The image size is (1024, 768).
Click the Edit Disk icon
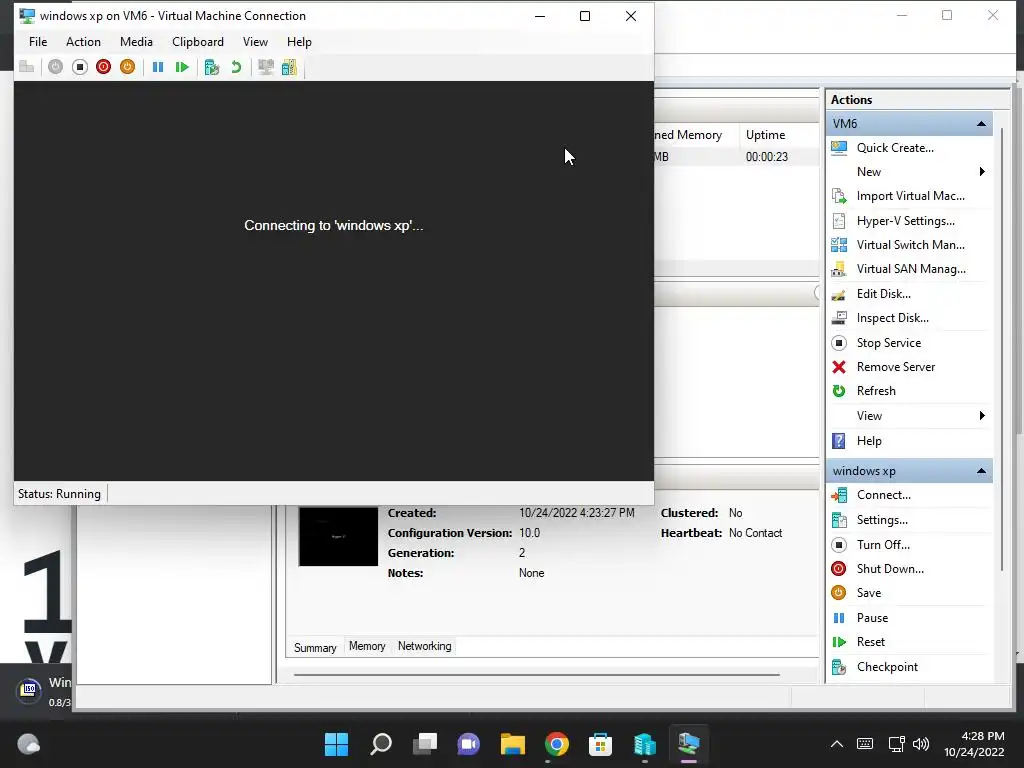pyautogui.click(x=839, y=294)
